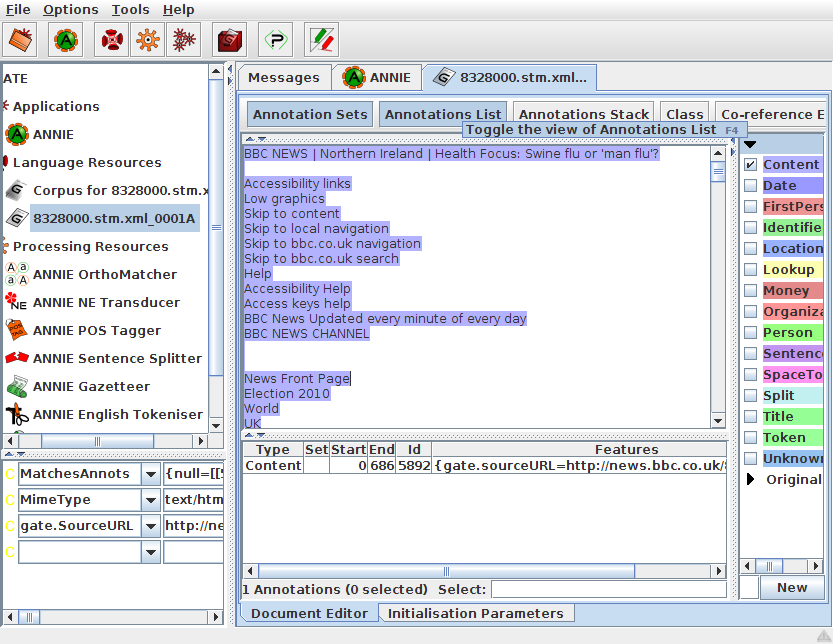Viewport: 833px width, 644px height.
Task: Enable the Person annotation checkbox
Action: (x=750, y=333)
